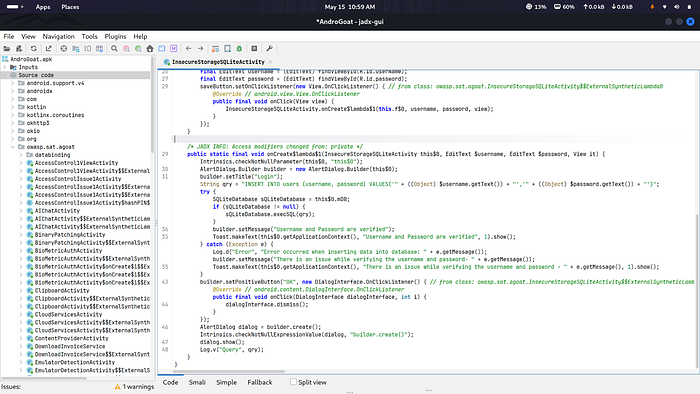Open the Log viewer square icon
Image resolution: width=700 pixels, height=394 pixels.
254,49
